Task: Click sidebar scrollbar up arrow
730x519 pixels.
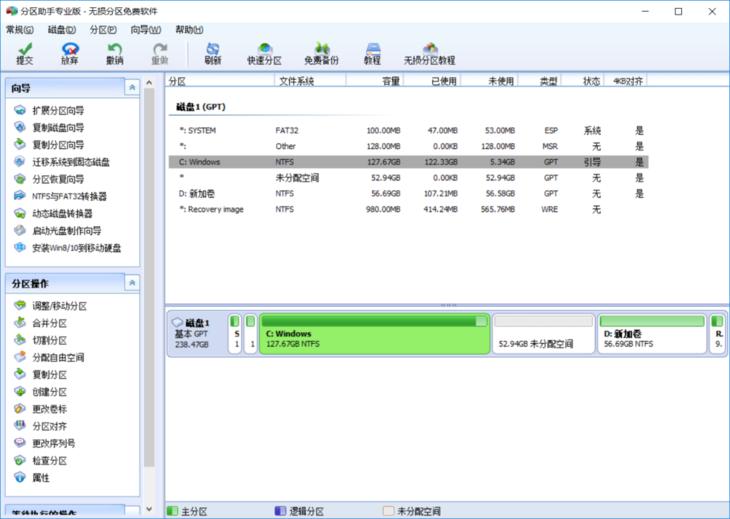Action: (149, 83)
